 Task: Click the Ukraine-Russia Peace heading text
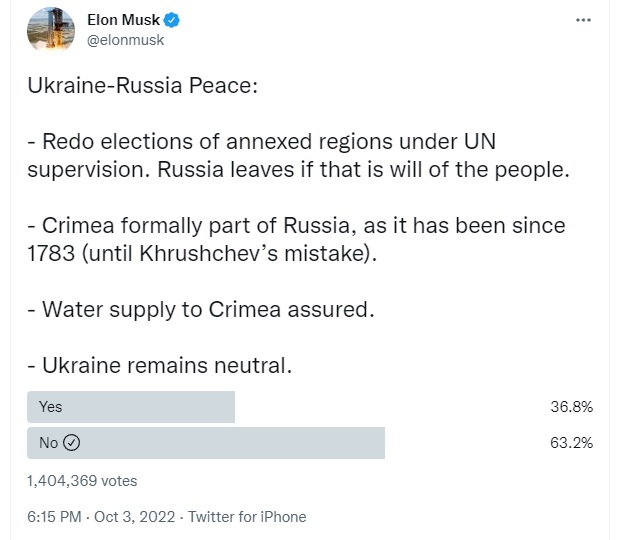pos(143,85)
